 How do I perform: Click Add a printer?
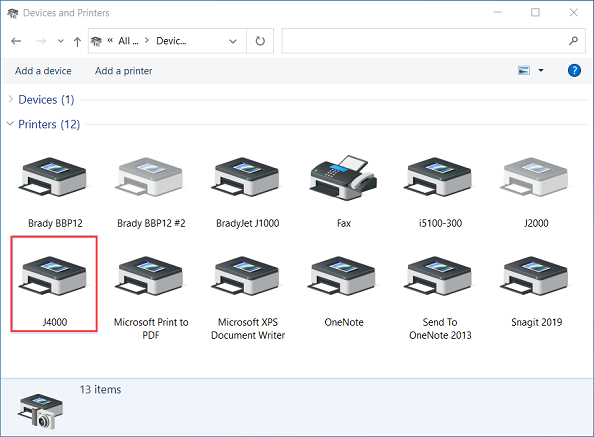tap(123, 71)
